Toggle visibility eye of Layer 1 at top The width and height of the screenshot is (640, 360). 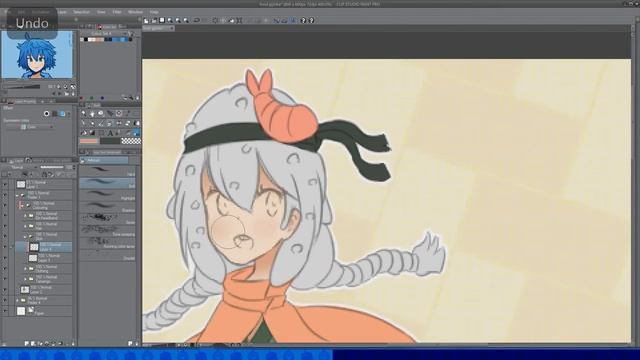coord(5,184)
